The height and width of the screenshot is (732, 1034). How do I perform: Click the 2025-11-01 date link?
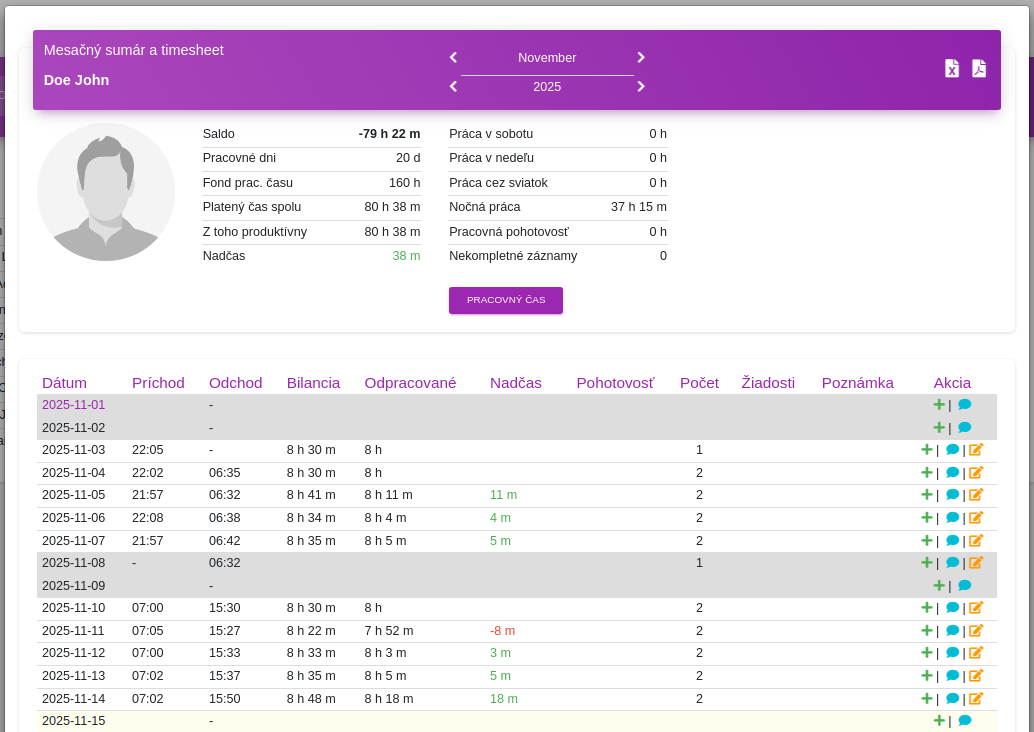click(73, 405)
